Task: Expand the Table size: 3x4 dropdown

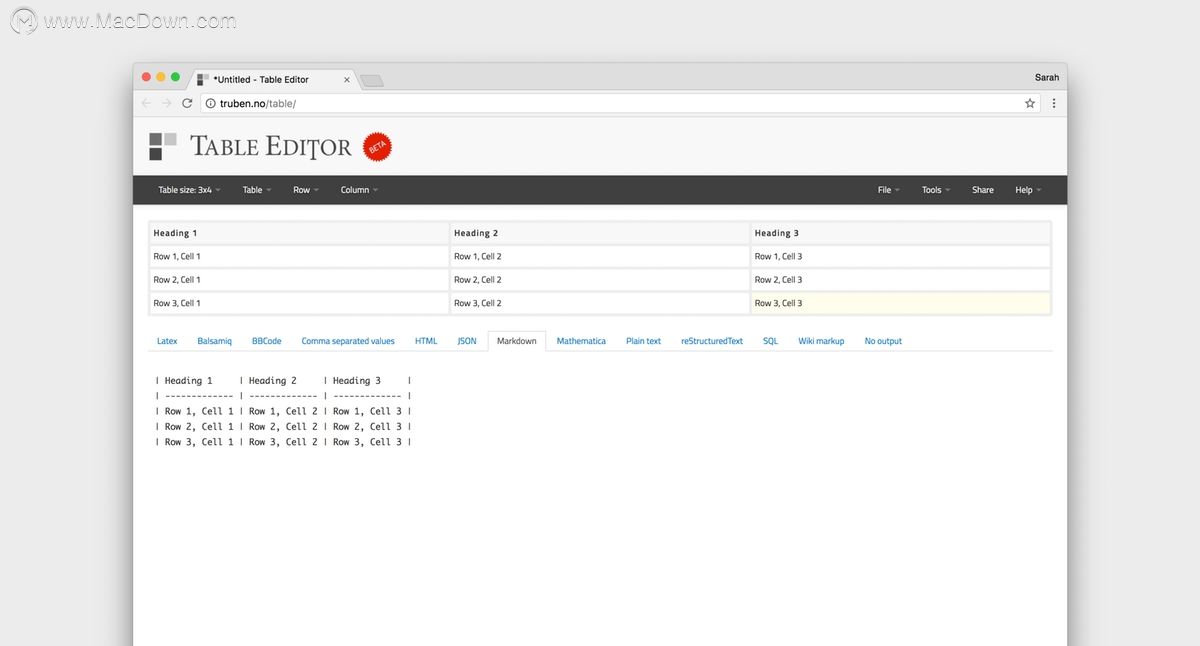Action: pos(189,190)
